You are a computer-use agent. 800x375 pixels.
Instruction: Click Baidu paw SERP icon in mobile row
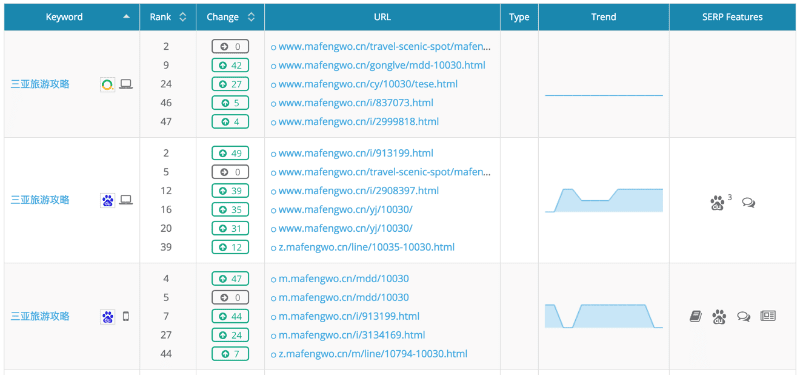point(719,317)
